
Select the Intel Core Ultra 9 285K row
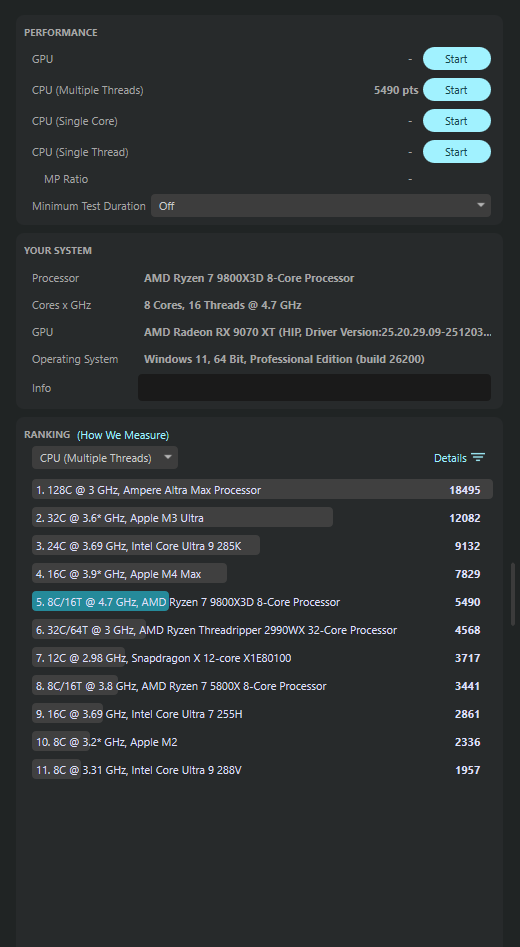coord(262,545)
